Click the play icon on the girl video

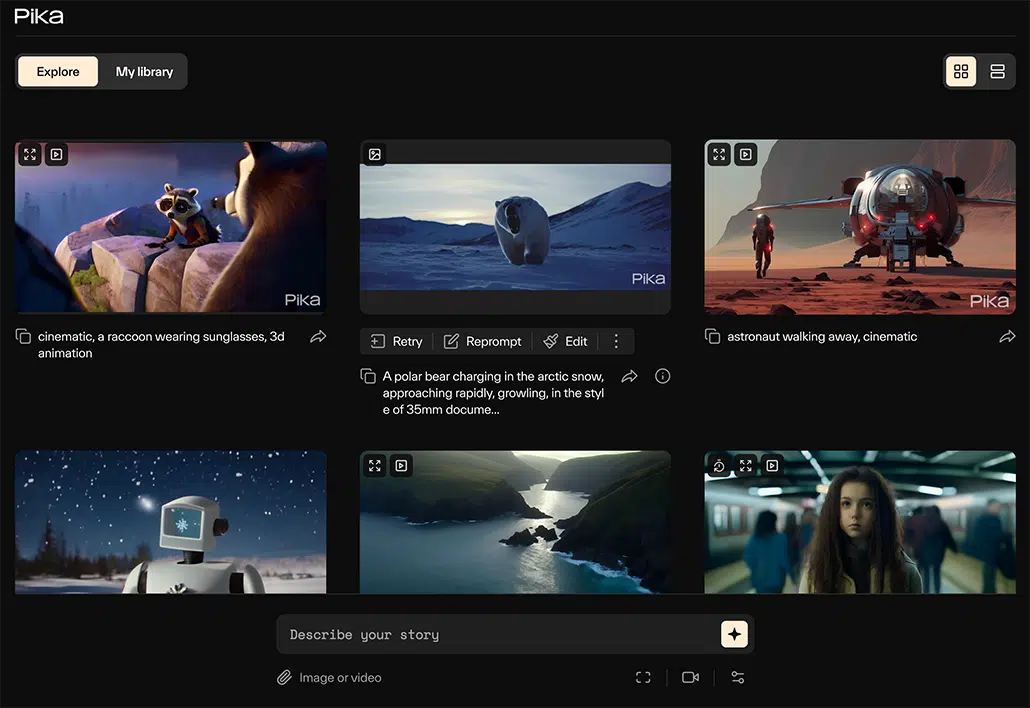pyautogui.click(x=772, y=466)
